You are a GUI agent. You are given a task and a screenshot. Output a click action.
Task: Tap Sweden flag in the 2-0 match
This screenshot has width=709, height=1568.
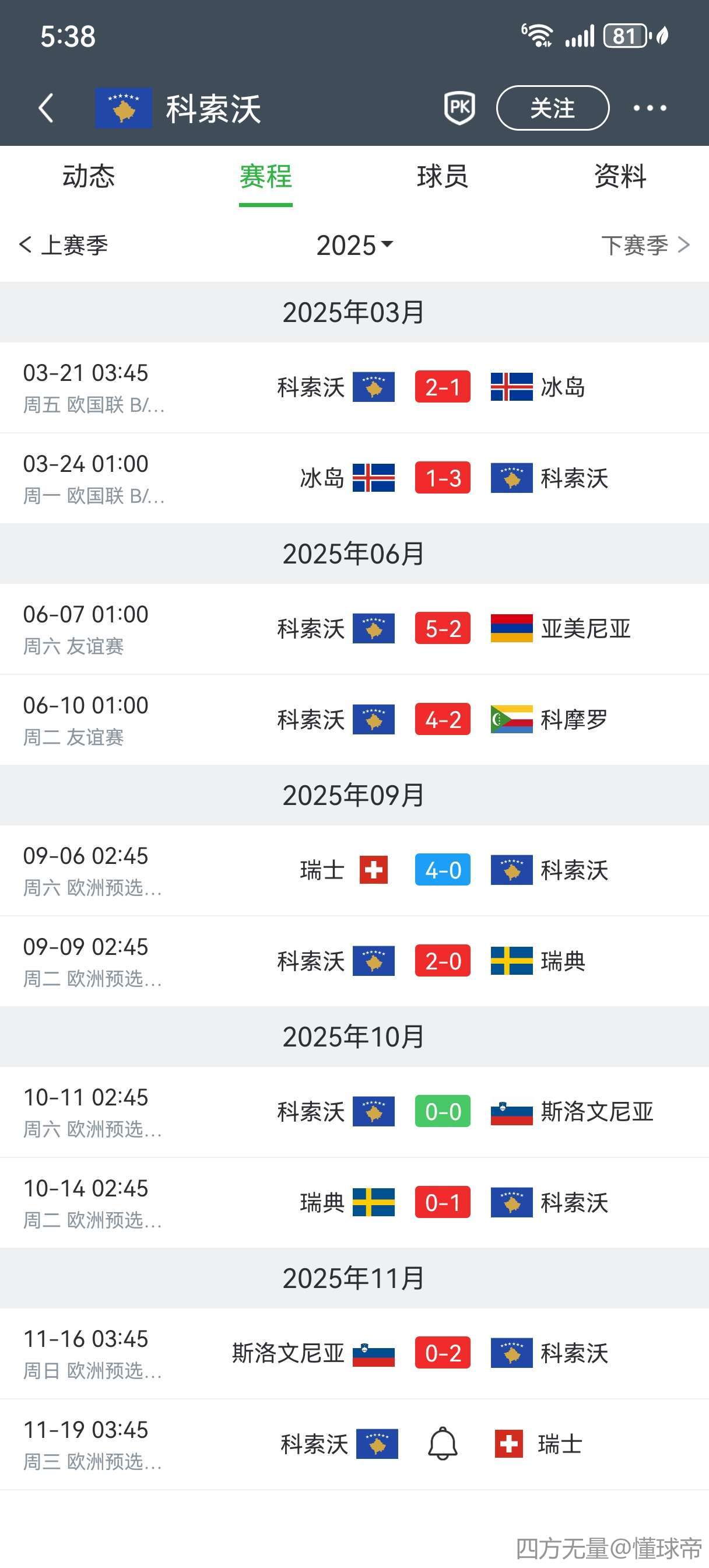click(511, 961)
